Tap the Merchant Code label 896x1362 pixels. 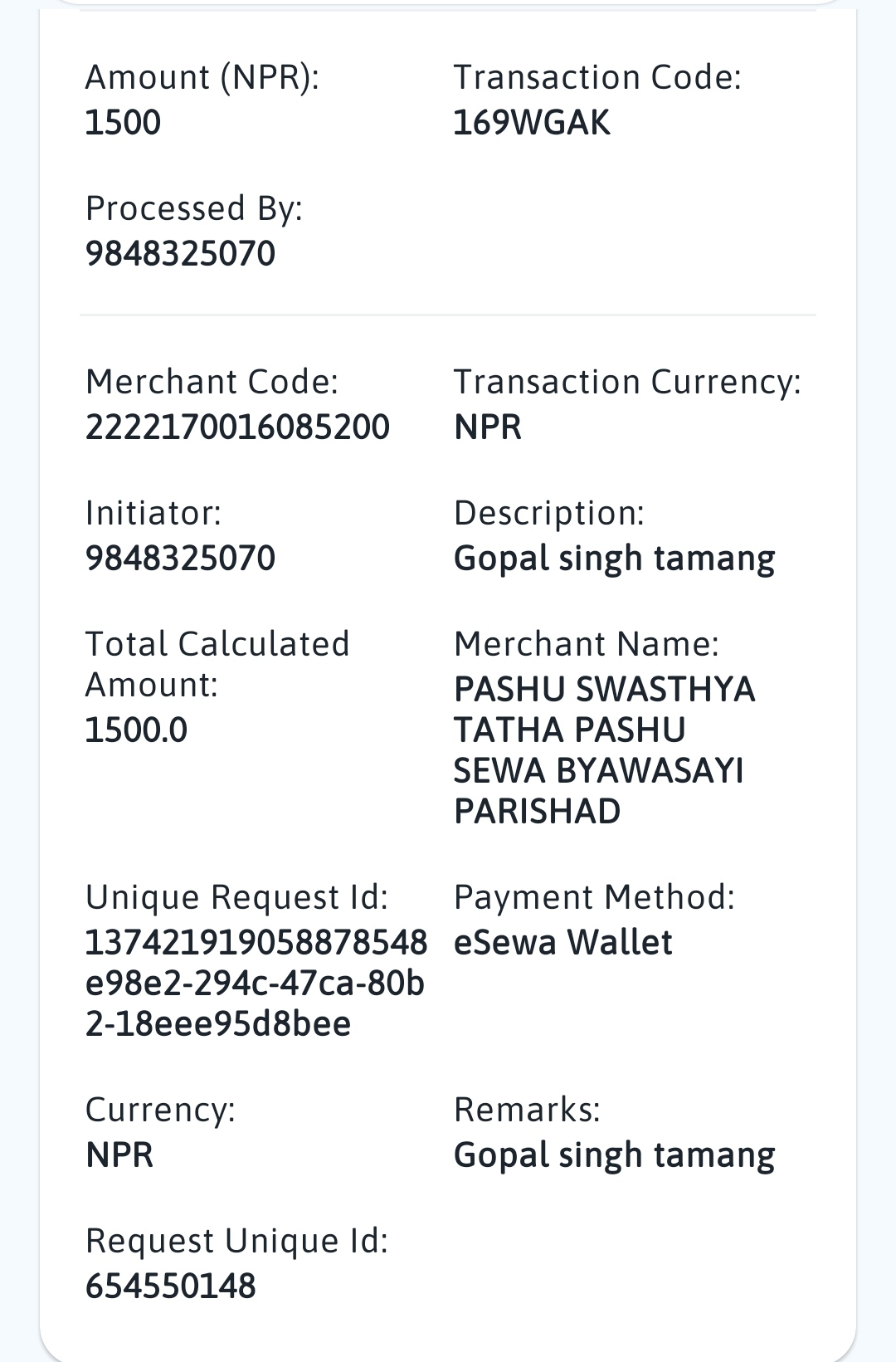[212, 383]
